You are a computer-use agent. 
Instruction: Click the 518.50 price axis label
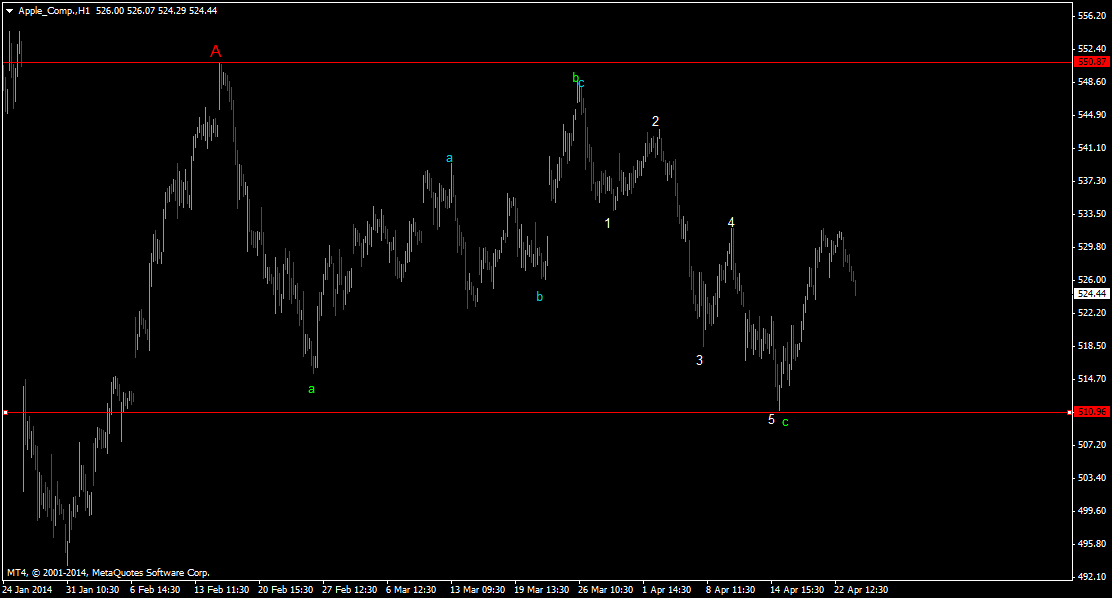[x=1092, y=346]
